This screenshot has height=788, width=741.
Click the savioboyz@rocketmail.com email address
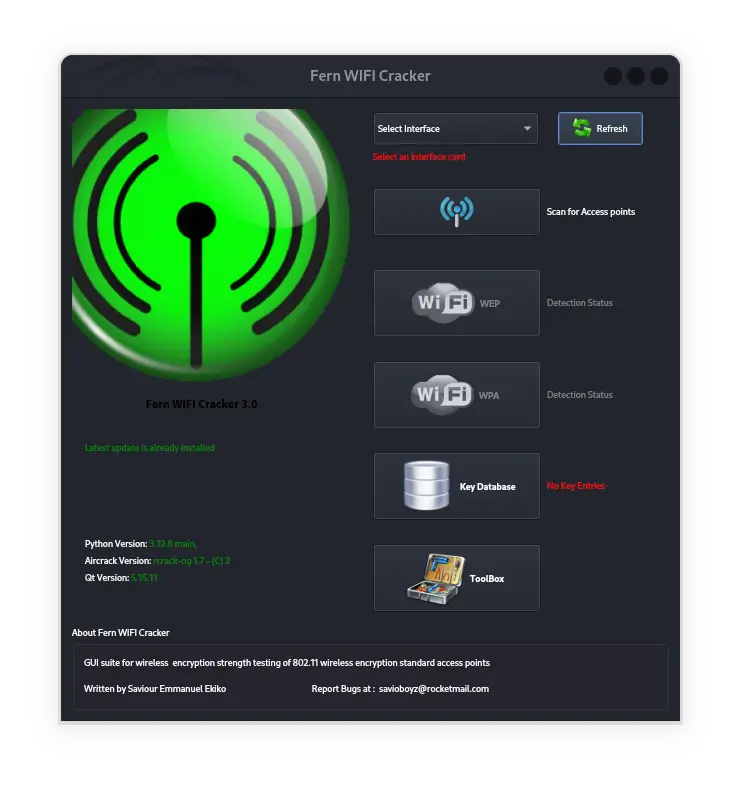[x=434, y=689]
